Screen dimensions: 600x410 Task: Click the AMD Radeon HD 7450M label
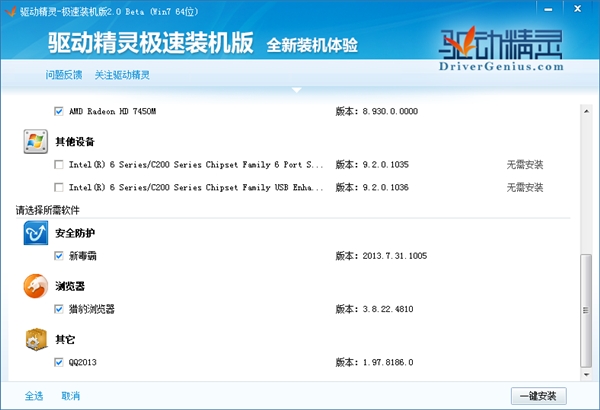point(112,111)
